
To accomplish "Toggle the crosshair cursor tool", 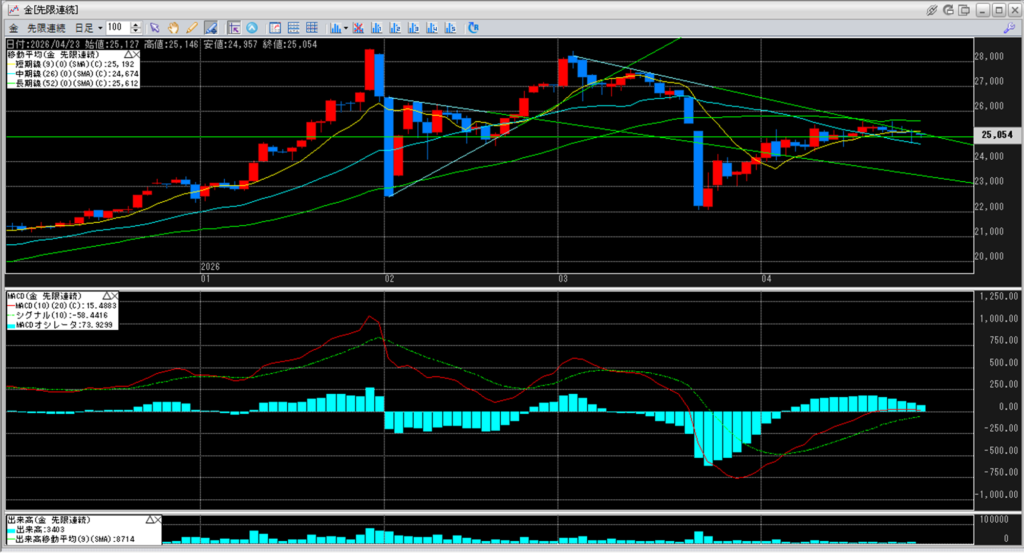I will click(x=234, y=28).
